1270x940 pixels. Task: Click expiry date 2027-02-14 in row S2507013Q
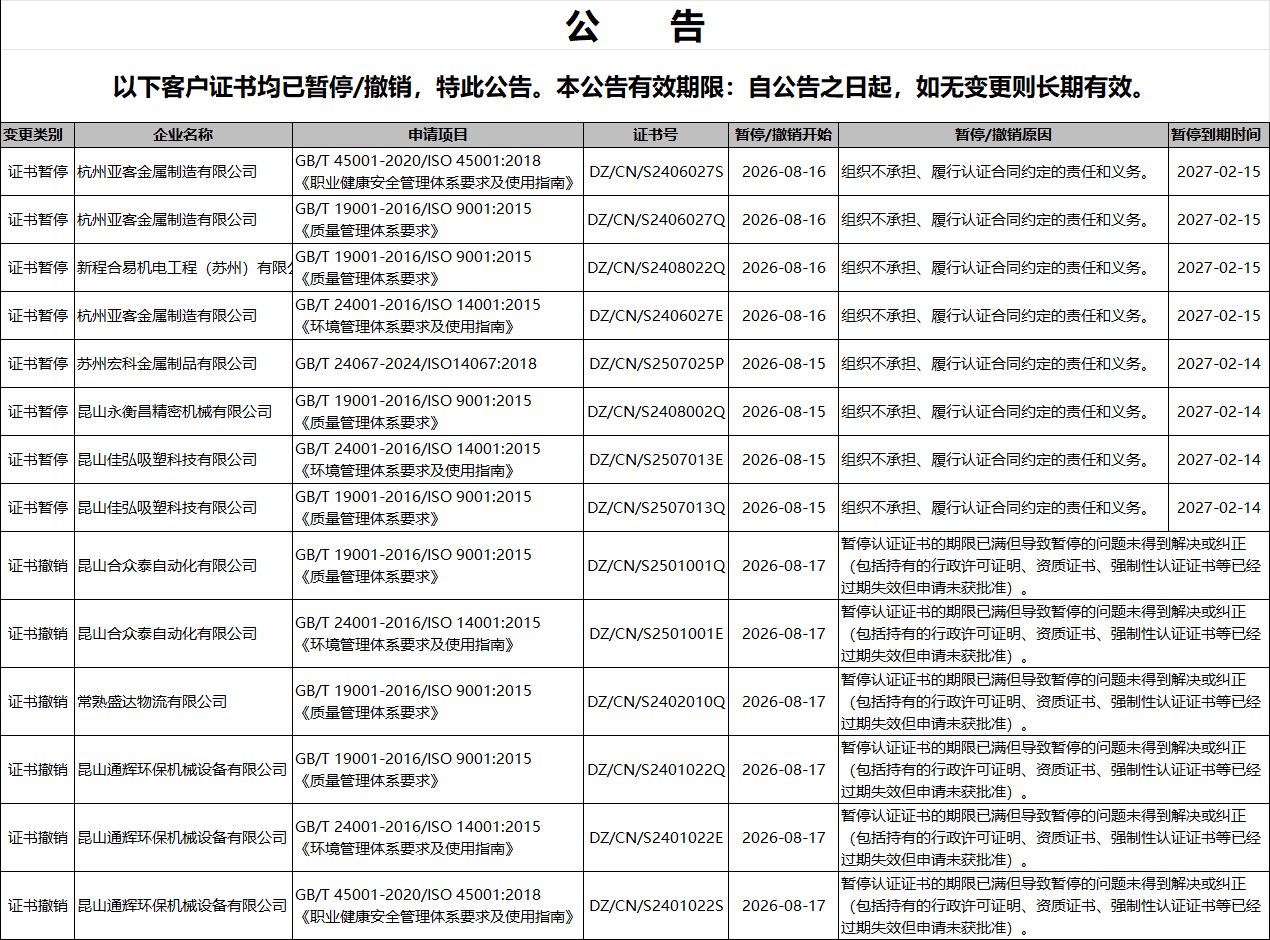1219,507
